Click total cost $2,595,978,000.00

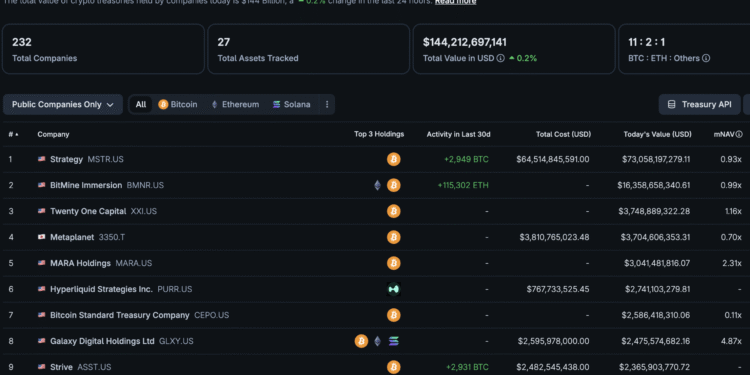(x=553, y=341)
